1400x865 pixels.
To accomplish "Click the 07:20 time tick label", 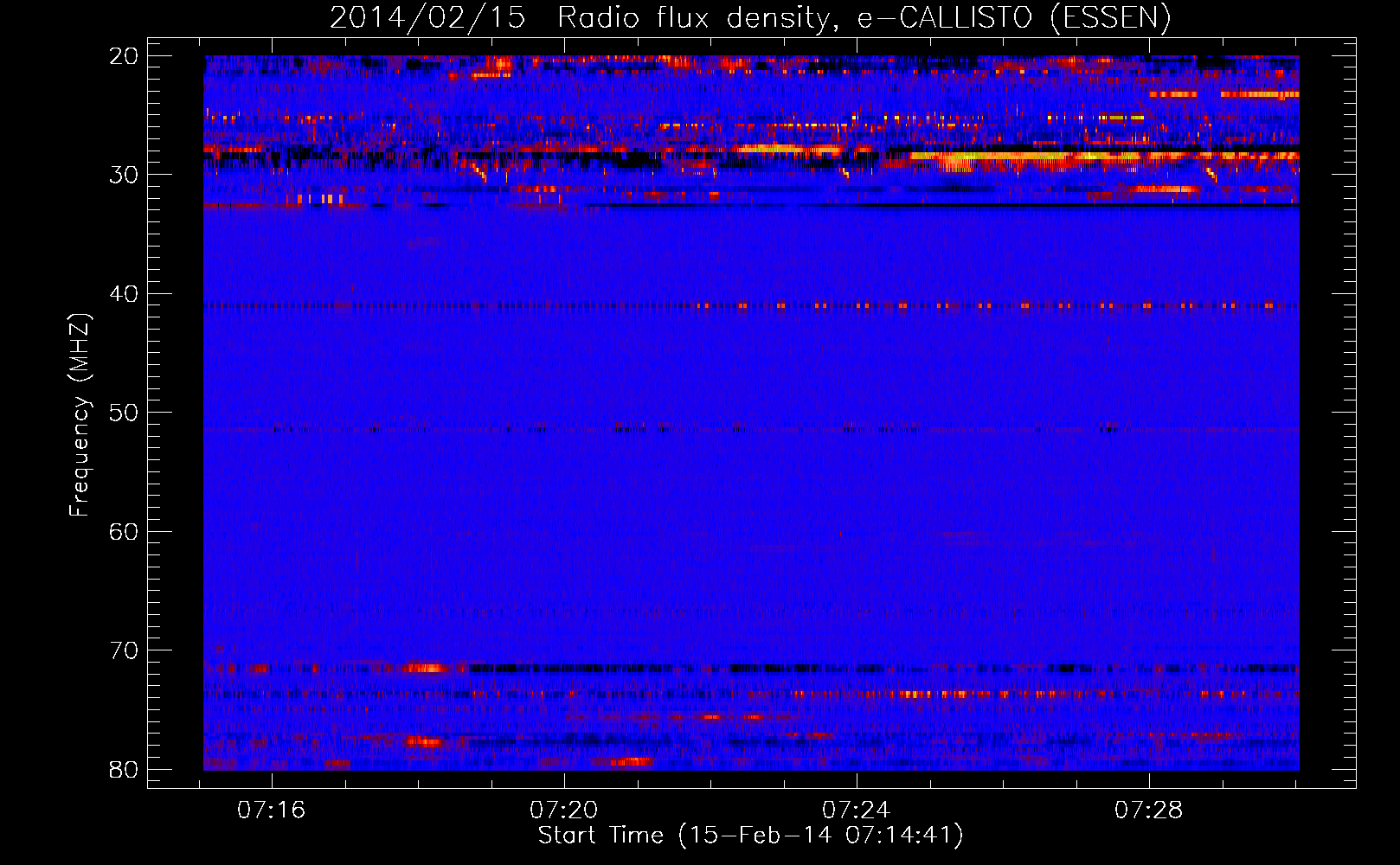I will tap(564, 811).
